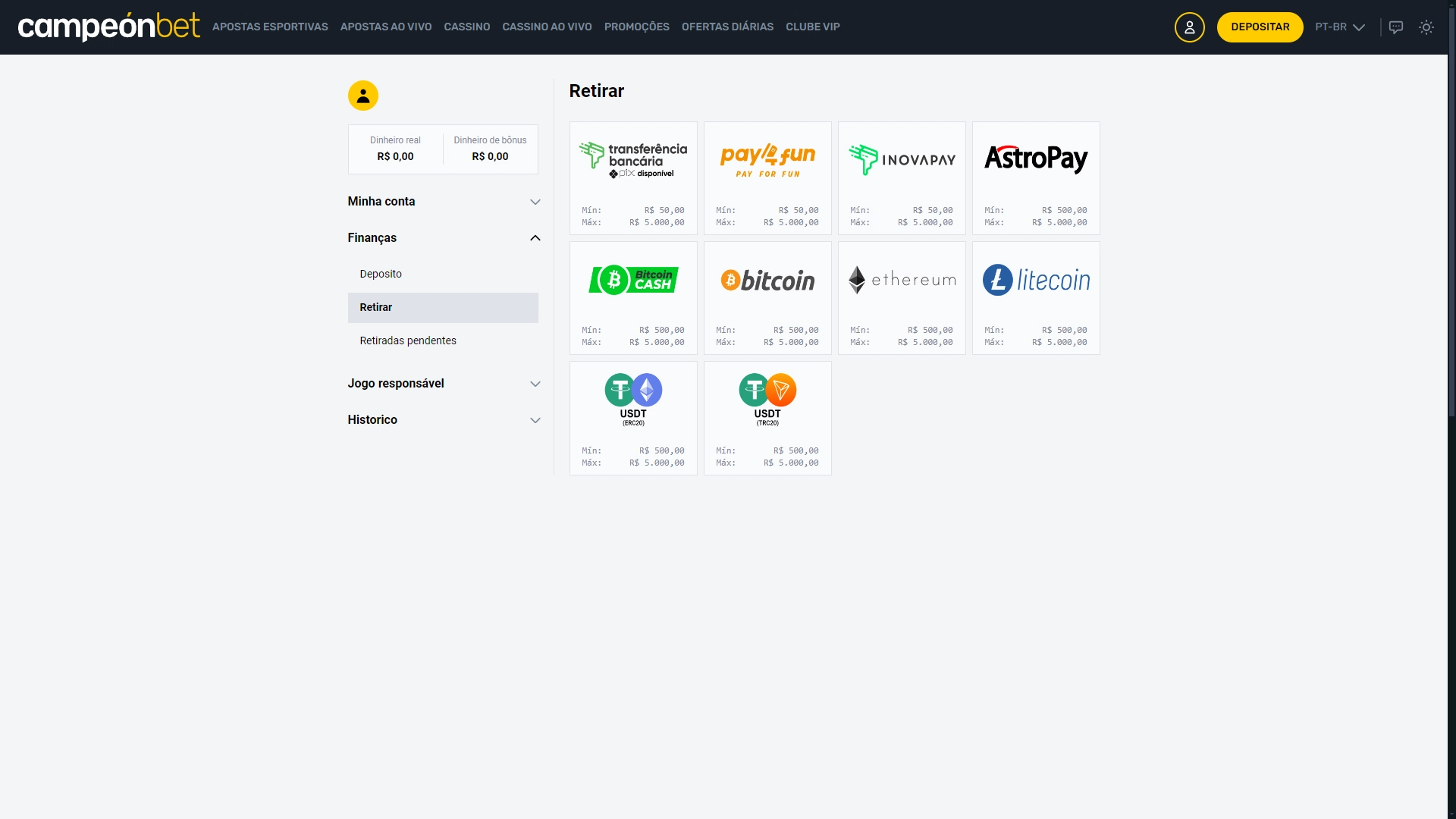
Task: Go to Cassino ao Vivo menu
Action: (547, 27)
